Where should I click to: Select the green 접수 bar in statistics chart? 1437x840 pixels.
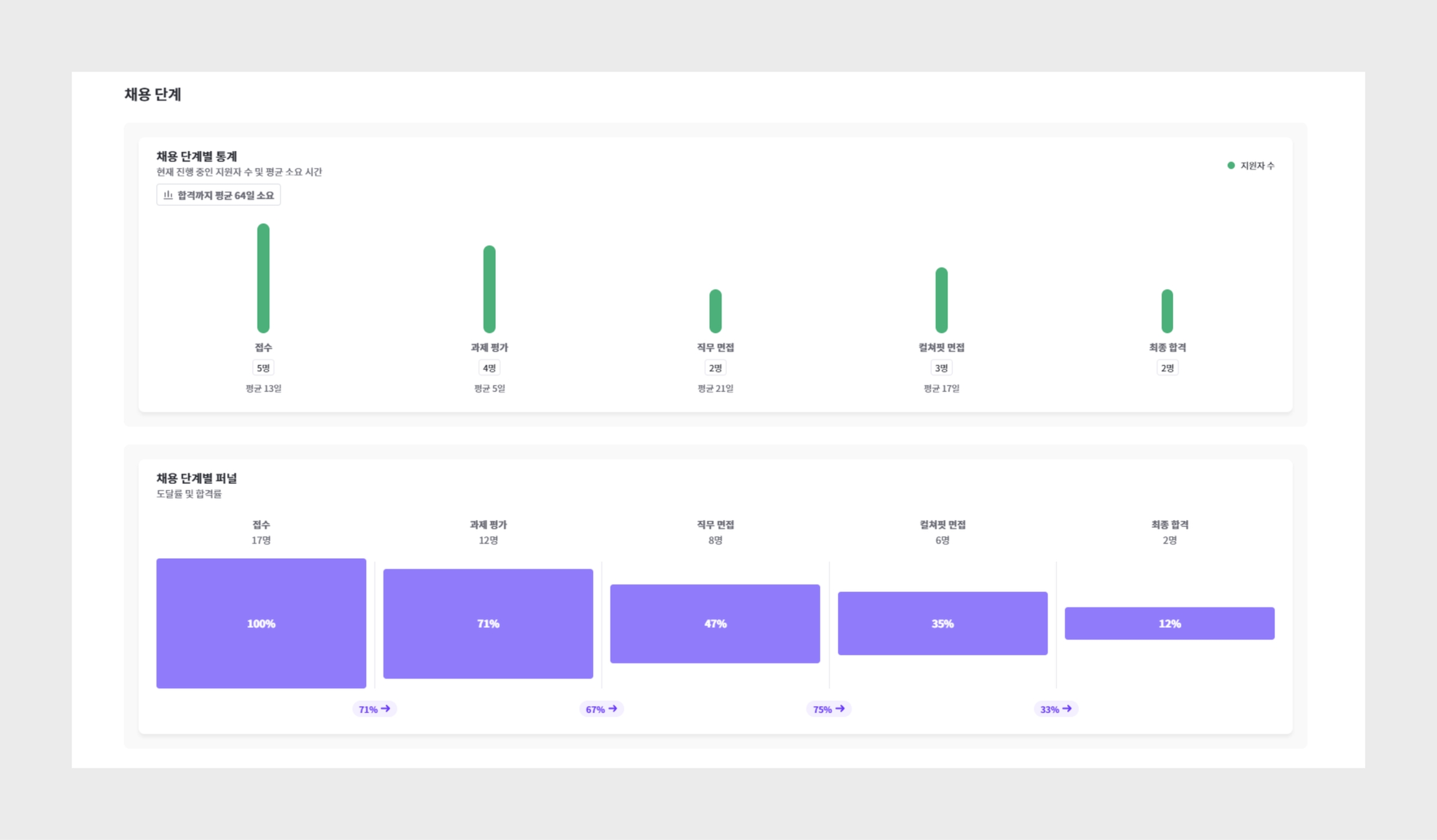click(x=263, y=278)
